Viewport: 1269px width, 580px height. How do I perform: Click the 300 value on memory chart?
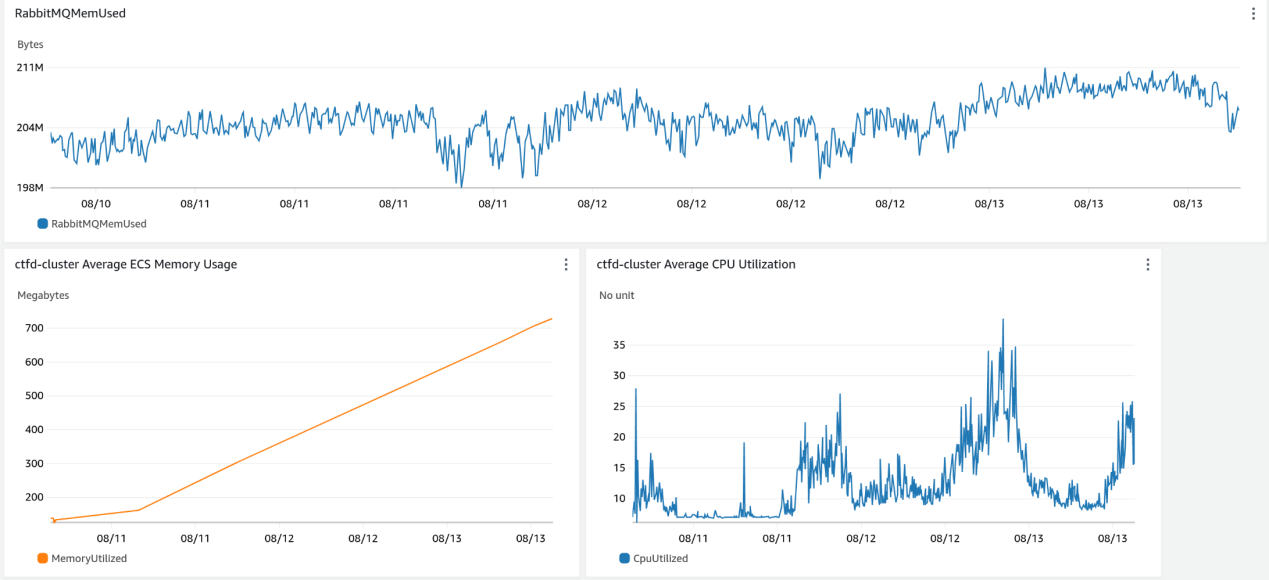point(35,464)
